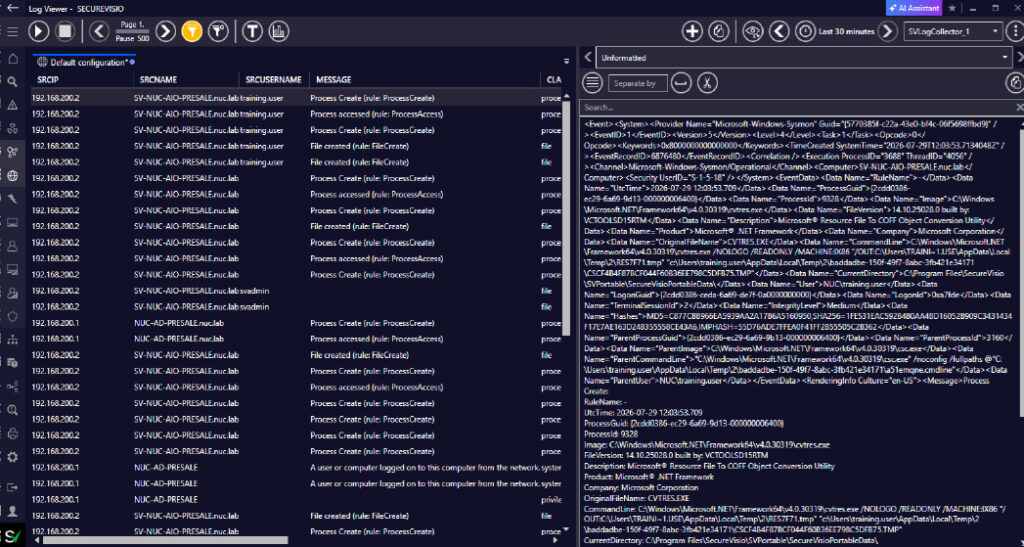The width and height of the screenshot is (1024, 547).
Task: Go to next page of log results
Action: (x=165, y=31)
